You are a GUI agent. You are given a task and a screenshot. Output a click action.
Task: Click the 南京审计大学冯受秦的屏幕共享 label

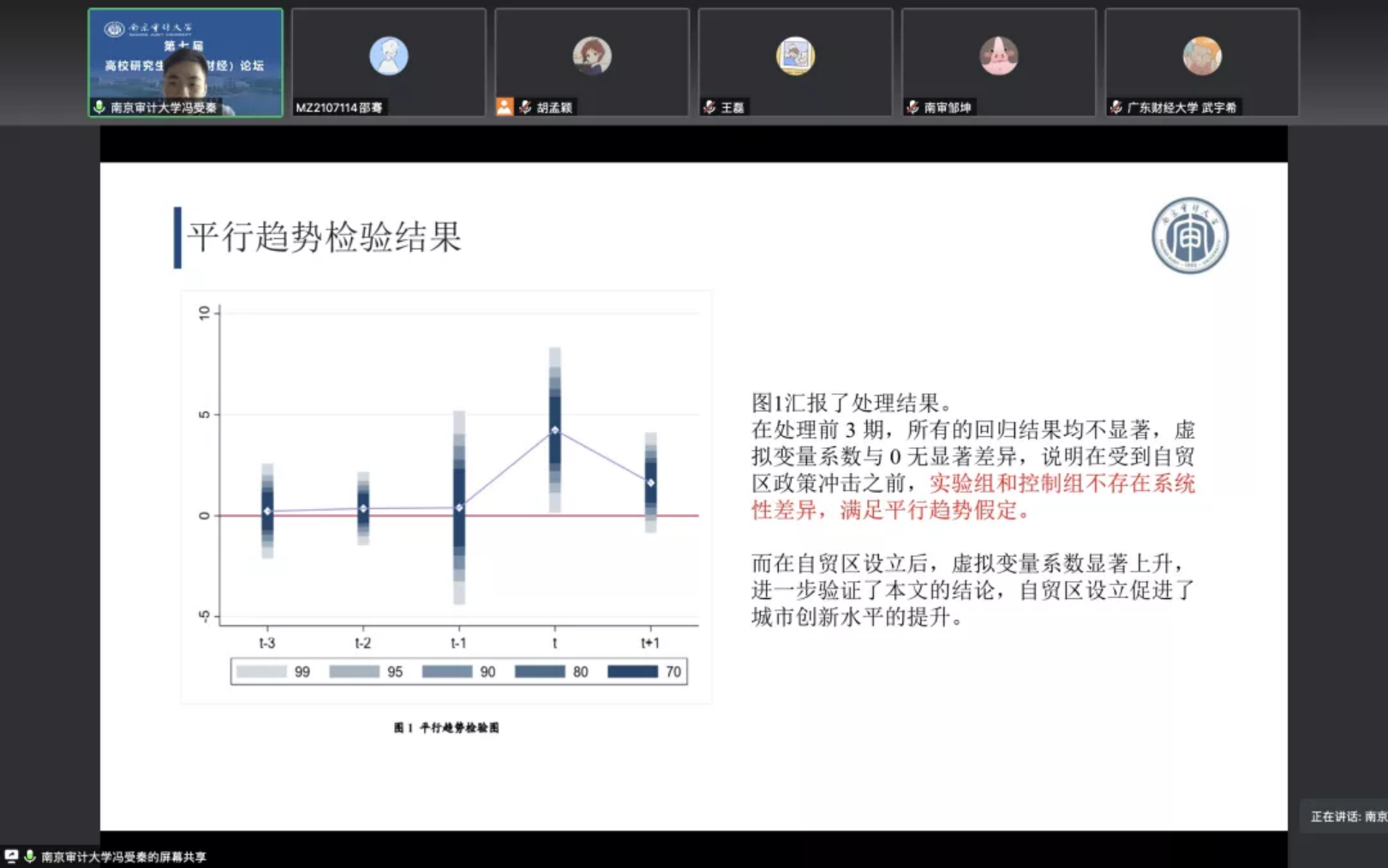(x=123, y=856)
